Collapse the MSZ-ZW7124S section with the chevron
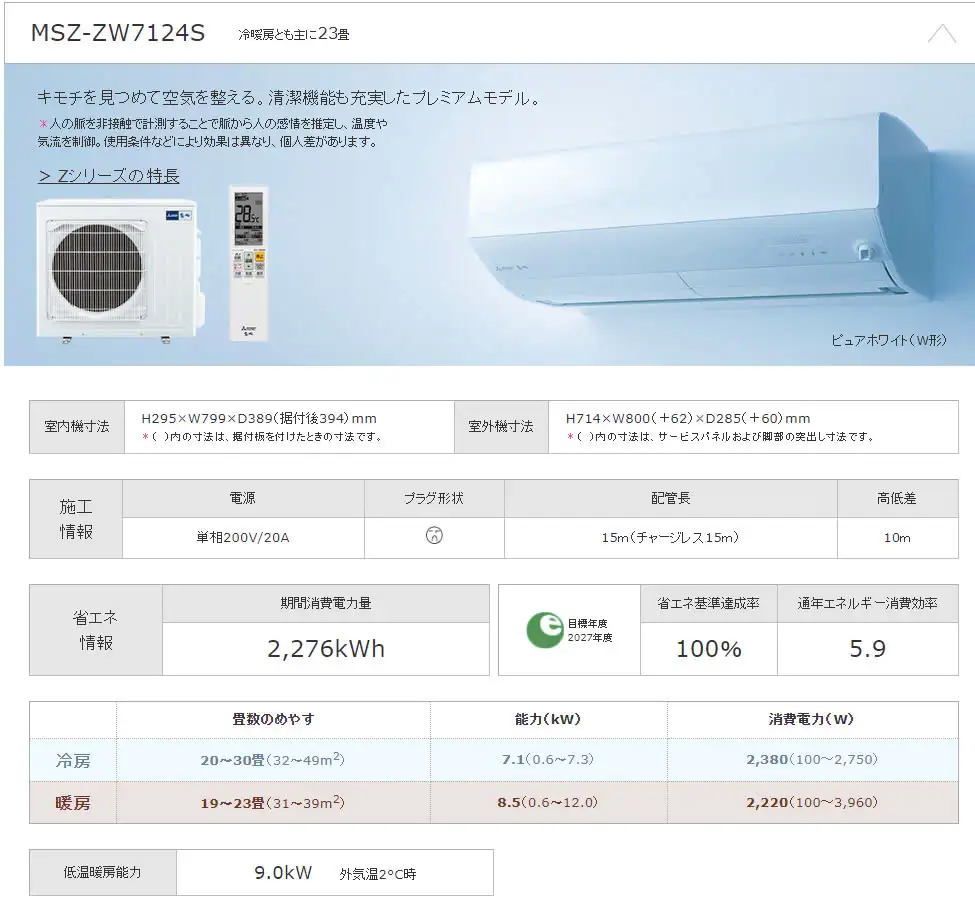 point(941,33)
